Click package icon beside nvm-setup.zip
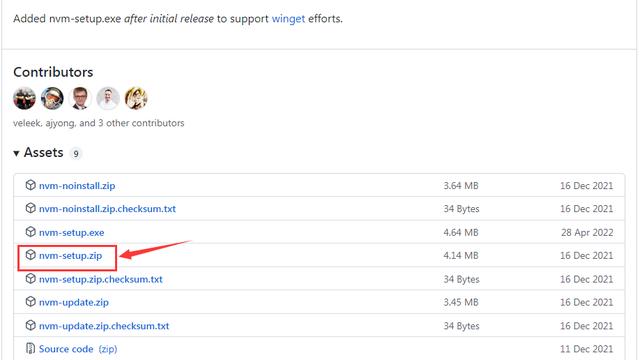This screenshot has width=640, height=360. 31,255
